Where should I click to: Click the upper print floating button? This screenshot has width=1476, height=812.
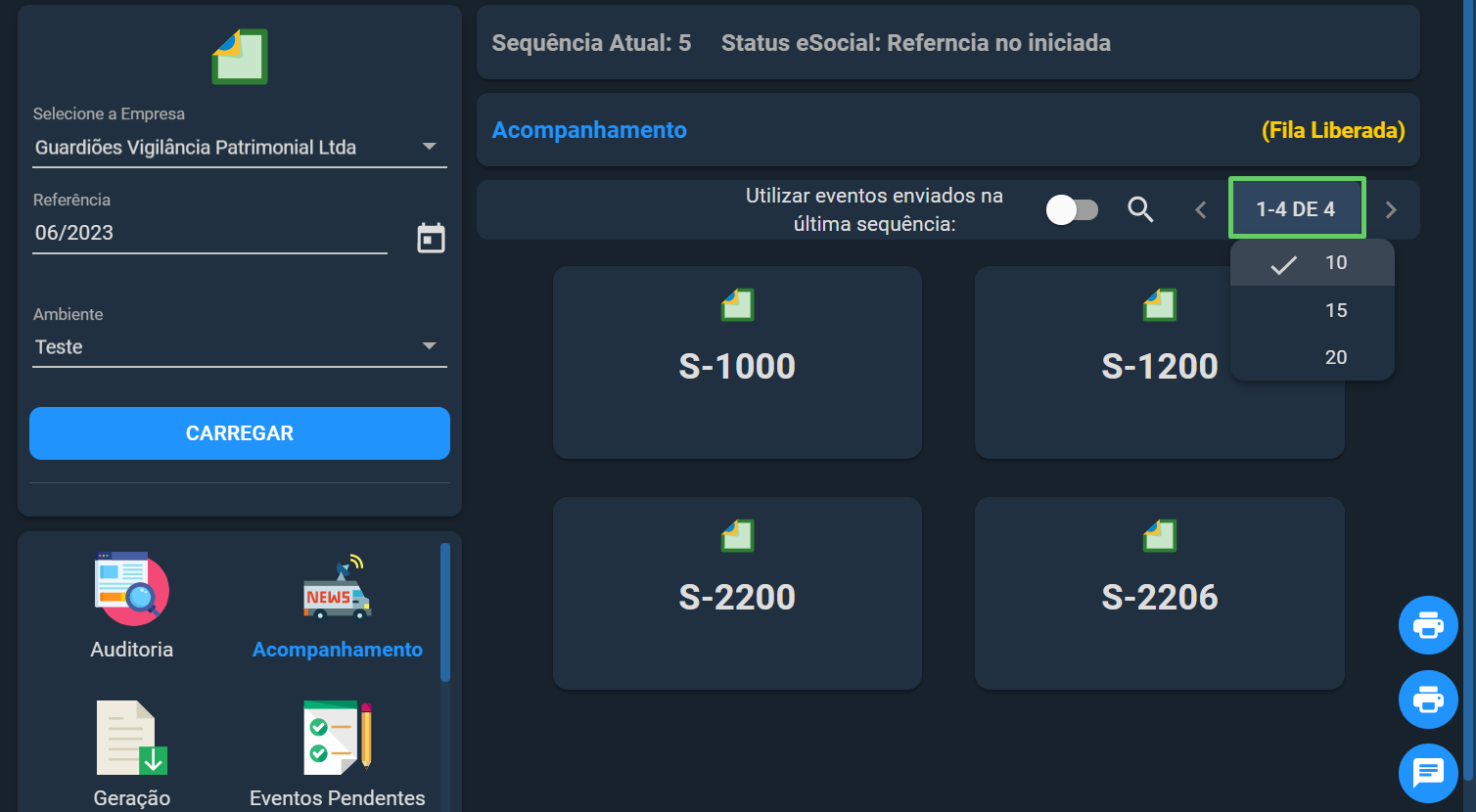1428,625
